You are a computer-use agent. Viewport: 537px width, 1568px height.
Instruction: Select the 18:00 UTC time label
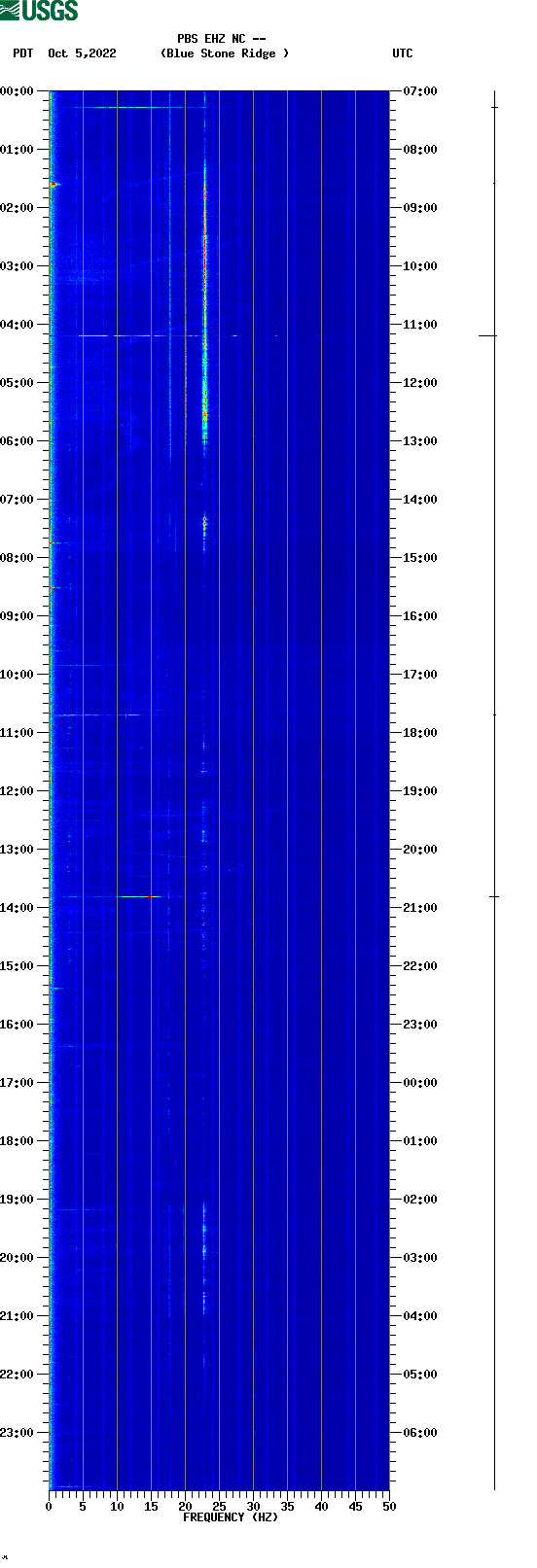click(420, 733)
